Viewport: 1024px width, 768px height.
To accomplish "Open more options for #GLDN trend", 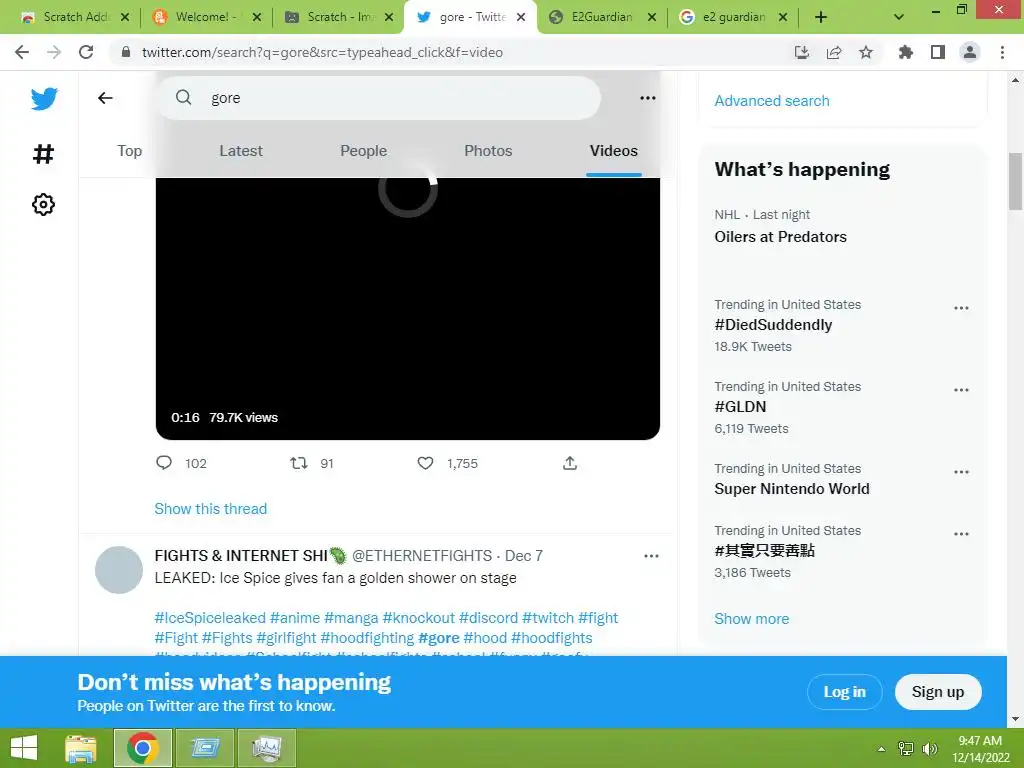I will coord(961,390).
